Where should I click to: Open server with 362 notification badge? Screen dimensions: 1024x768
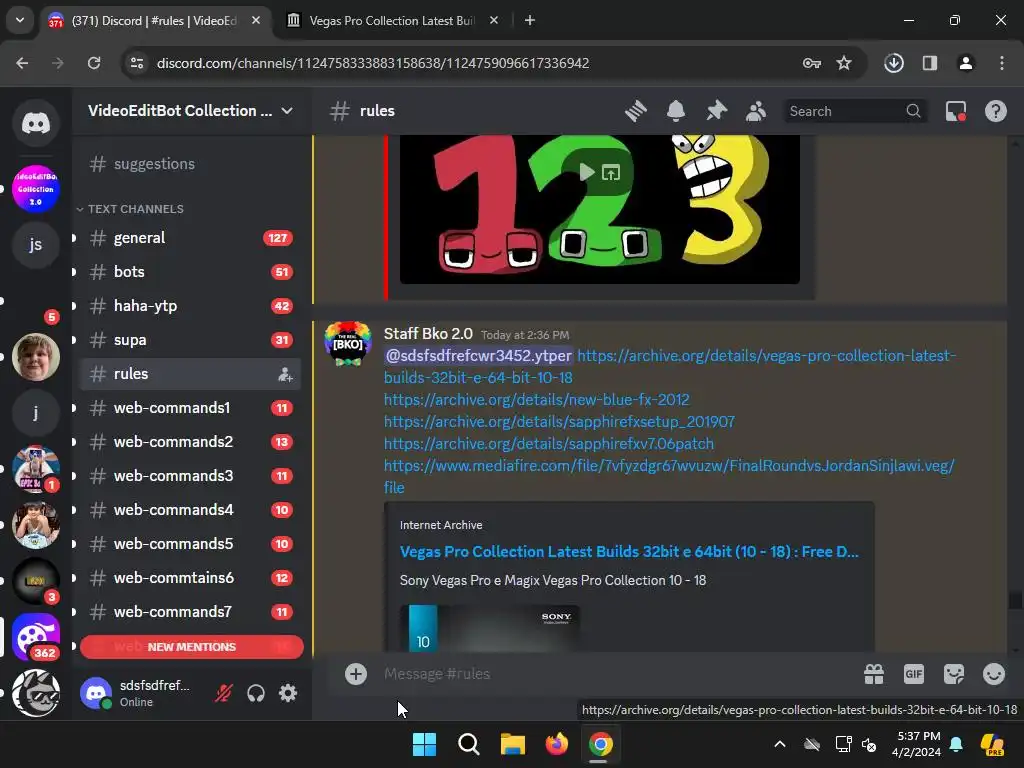(x=36, y=637)
